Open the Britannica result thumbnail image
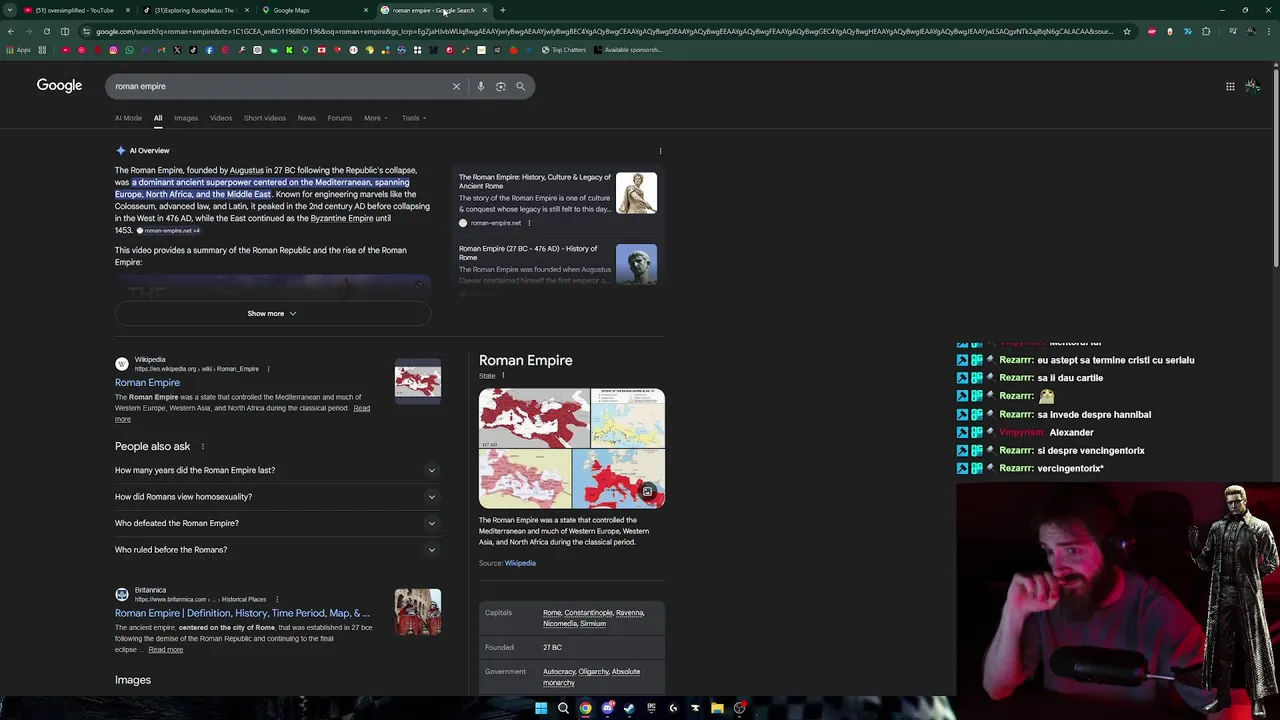 click(x=418, y=612)
